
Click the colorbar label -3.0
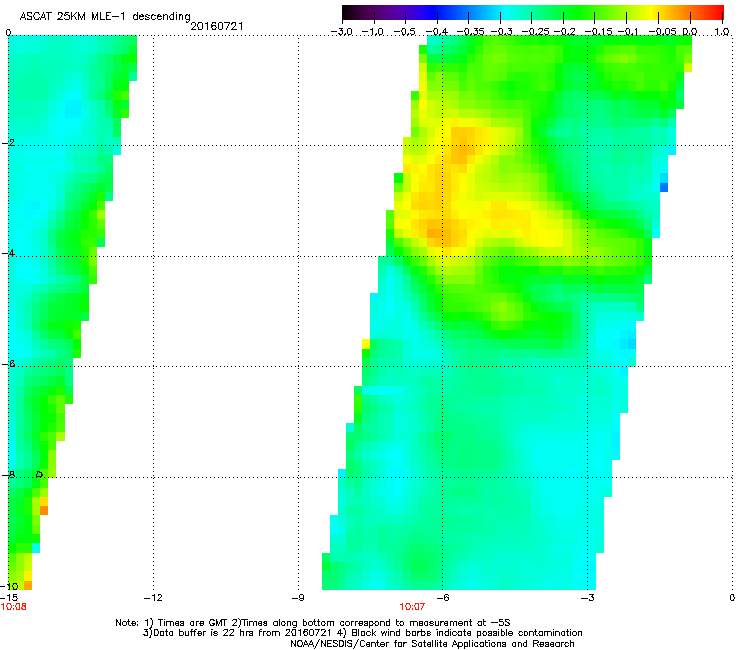click(342, 32)
